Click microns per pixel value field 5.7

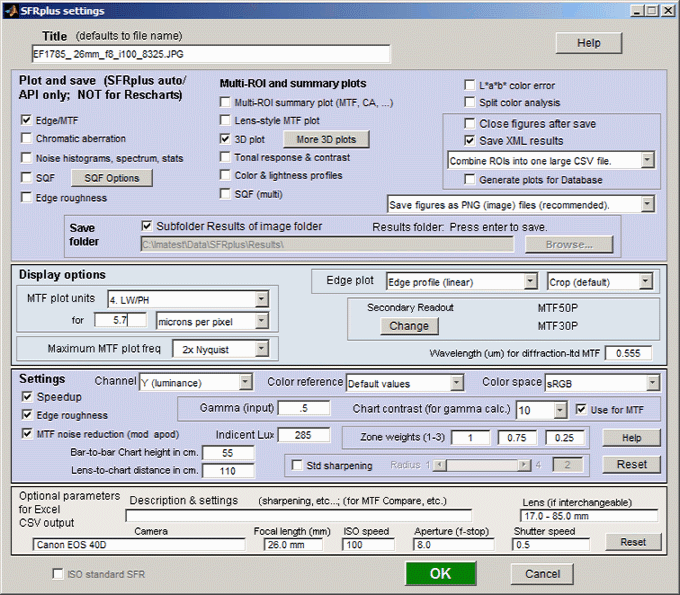[x=121, y=320]
